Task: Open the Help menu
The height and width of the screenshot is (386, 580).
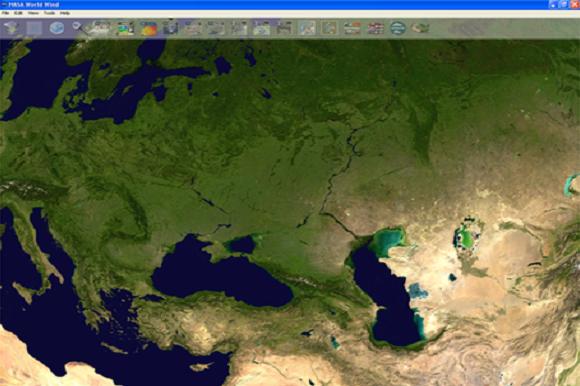Action: [x=65, y=13]
